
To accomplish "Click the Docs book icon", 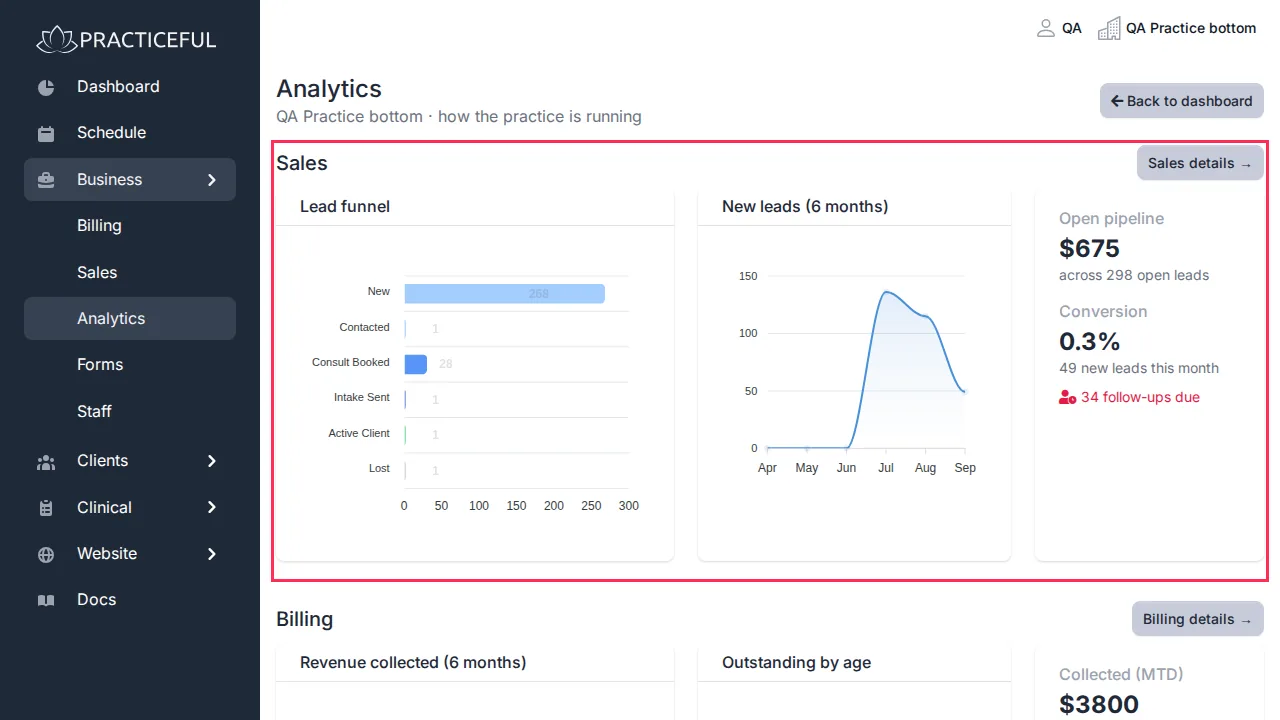I will (x=46, y=600).
